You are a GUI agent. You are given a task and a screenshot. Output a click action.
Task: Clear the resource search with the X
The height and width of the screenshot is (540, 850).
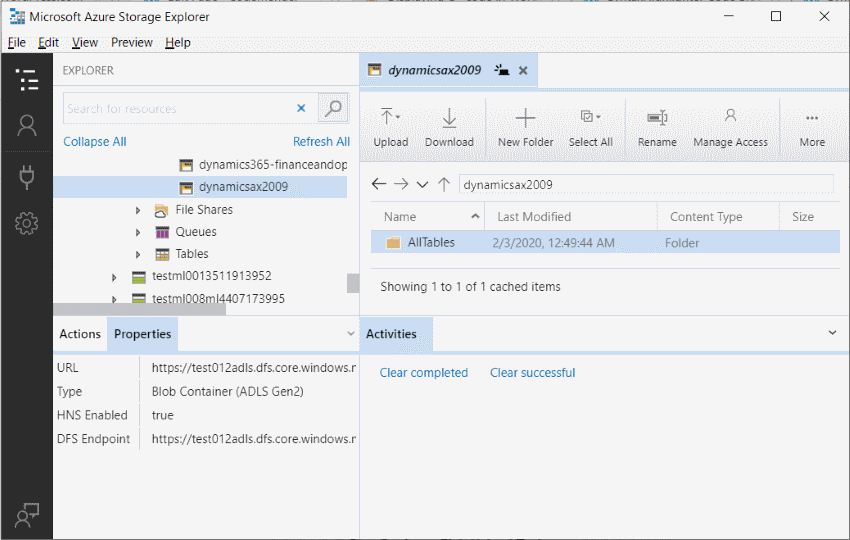pyautogui.click(x=301, y=108)
